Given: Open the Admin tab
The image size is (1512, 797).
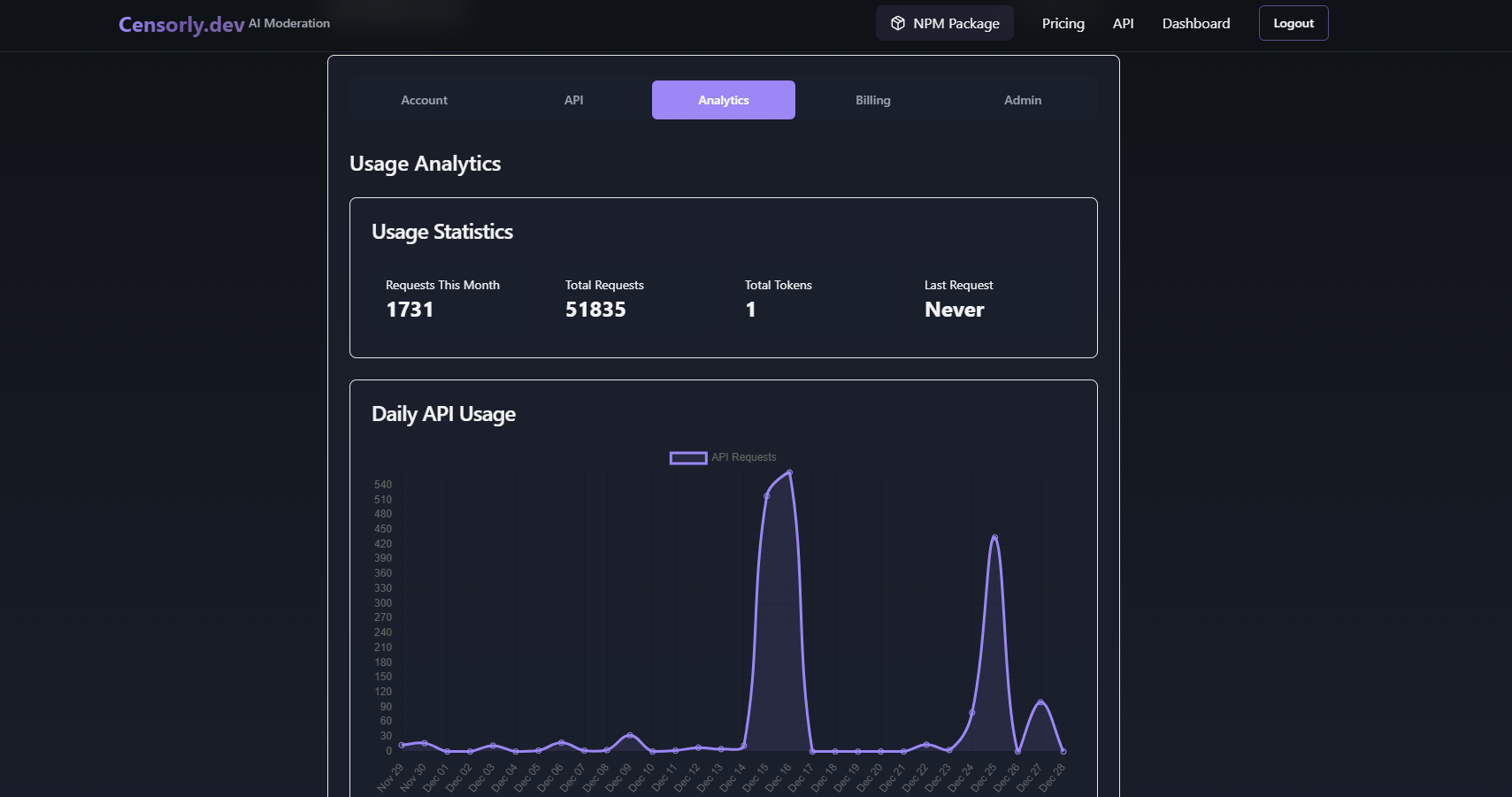Looking at the screenshot, I should (x=1023, y=100).
